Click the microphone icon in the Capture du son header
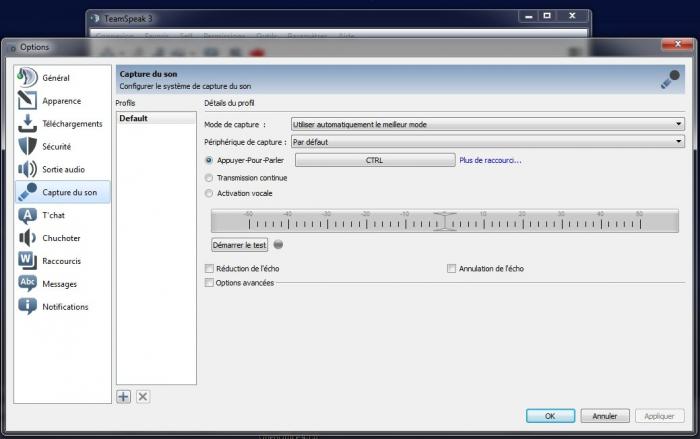 point(670,79)
